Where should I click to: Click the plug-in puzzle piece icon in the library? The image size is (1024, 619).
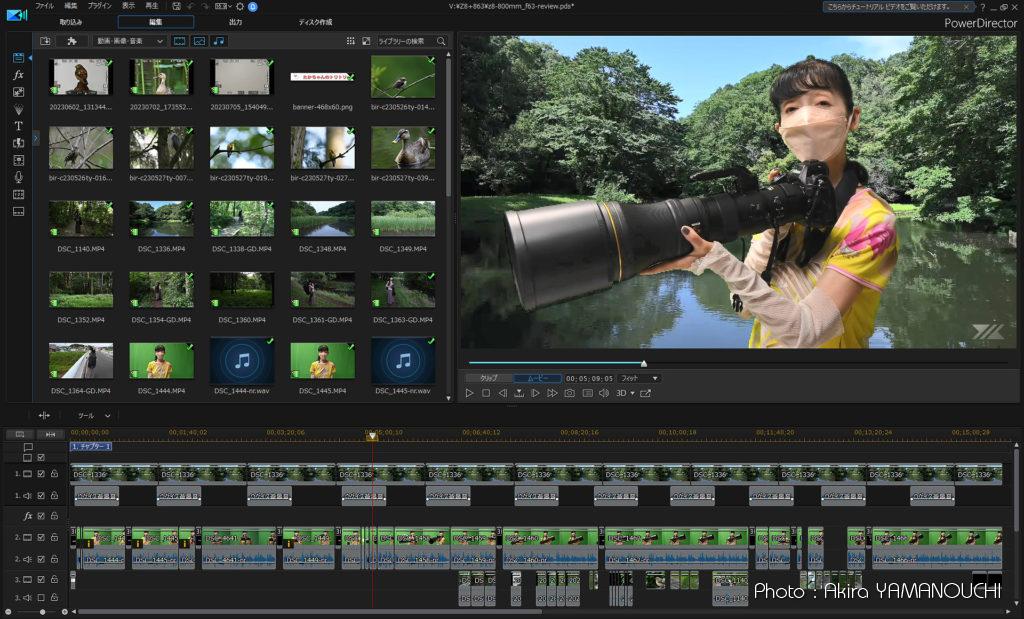pos(71,41)
